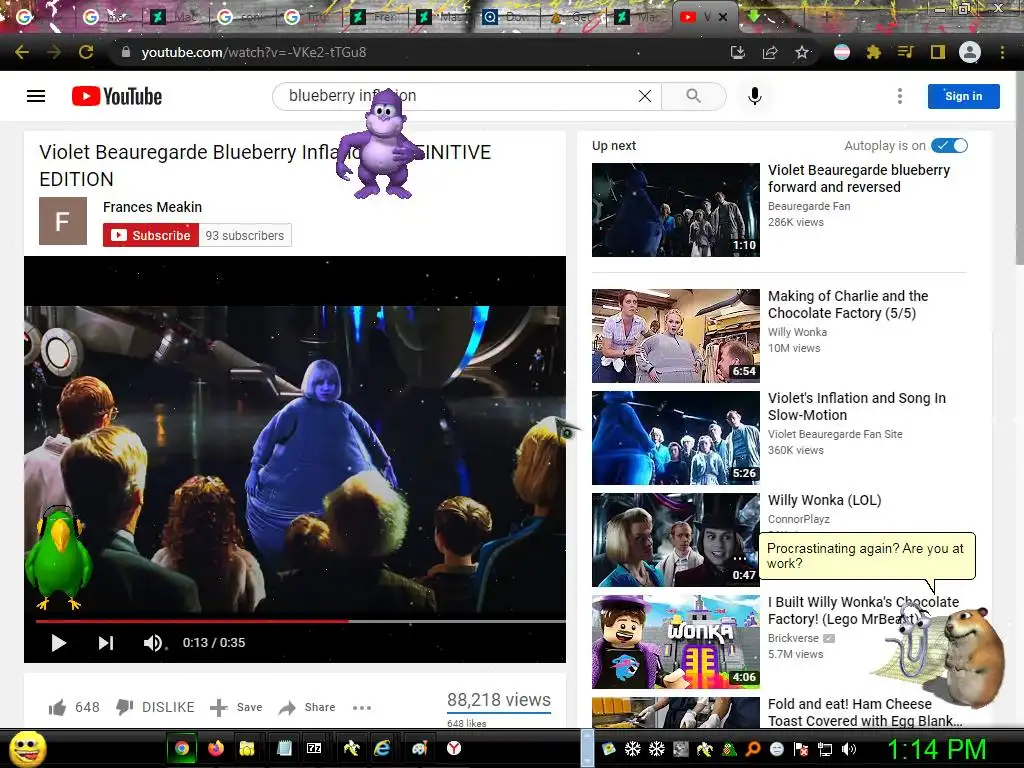The height and width of the screenshot is (768, 1024).
Task: Open 'Violet Beauregarde blueberry forward and reversed' thumbnail
Action: (676, 210)
